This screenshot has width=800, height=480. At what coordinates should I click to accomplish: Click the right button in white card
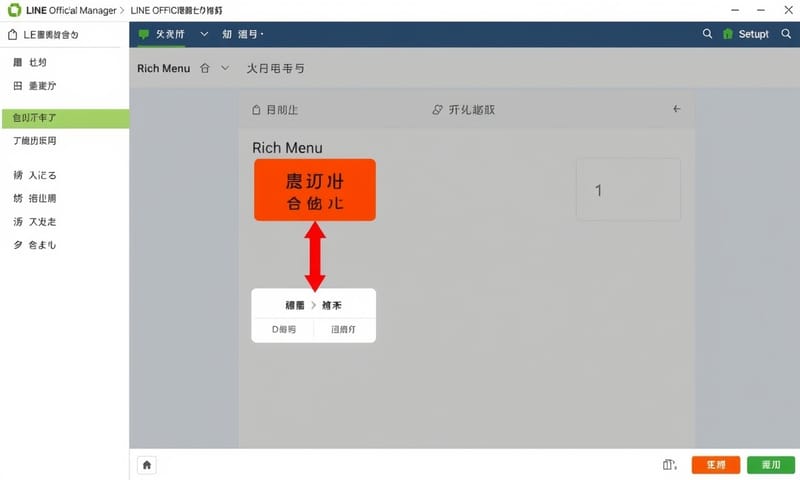[343, 330]
